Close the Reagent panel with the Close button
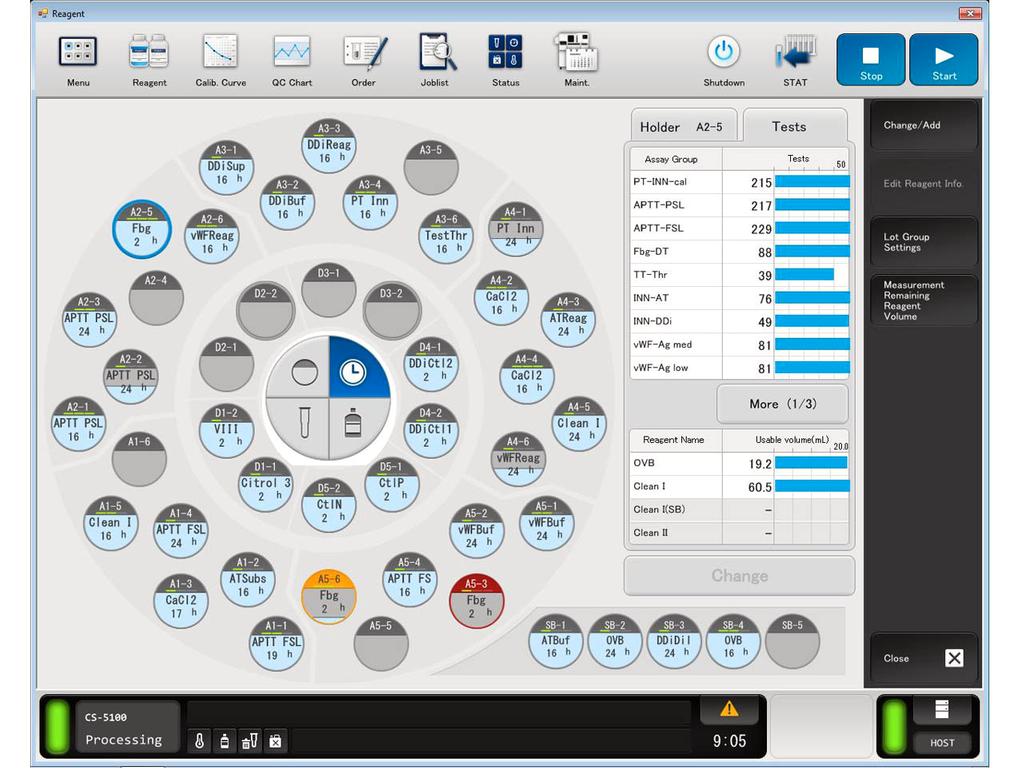 (x=923, y=658)
